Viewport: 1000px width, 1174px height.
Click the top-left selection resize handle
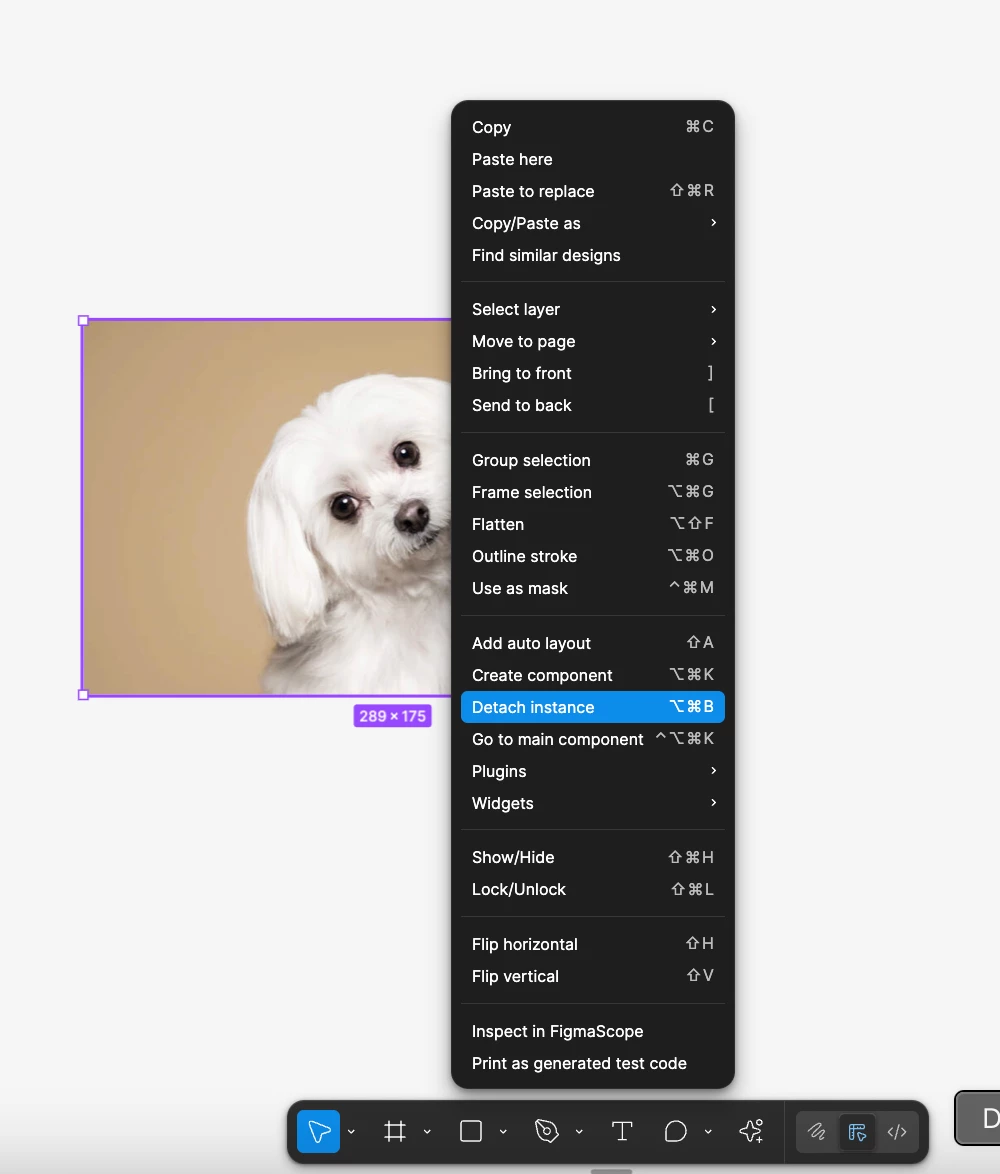point(83,320)
